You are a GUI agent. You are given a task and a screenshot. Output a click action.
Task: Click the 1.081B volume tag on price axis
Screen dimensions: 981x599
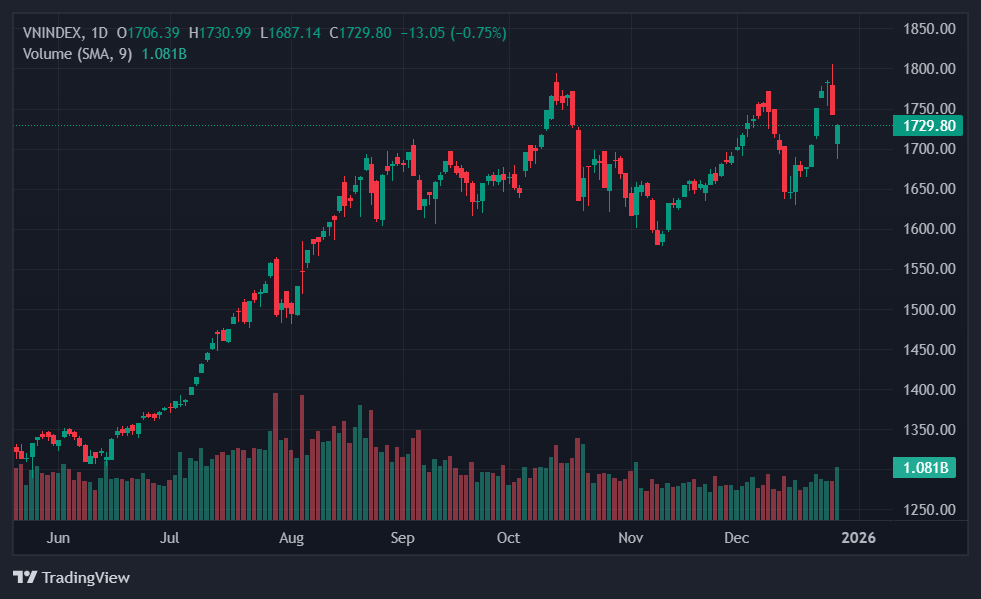tap(929, 467)
